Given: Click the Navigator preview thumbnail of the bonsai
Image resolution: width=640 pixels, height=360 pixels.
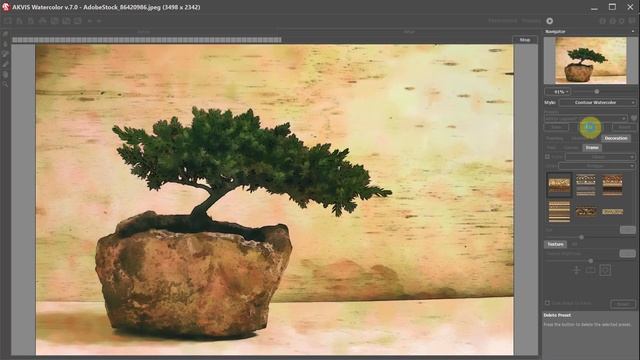Looking at the screenshot, I should (x=591, y=60).
